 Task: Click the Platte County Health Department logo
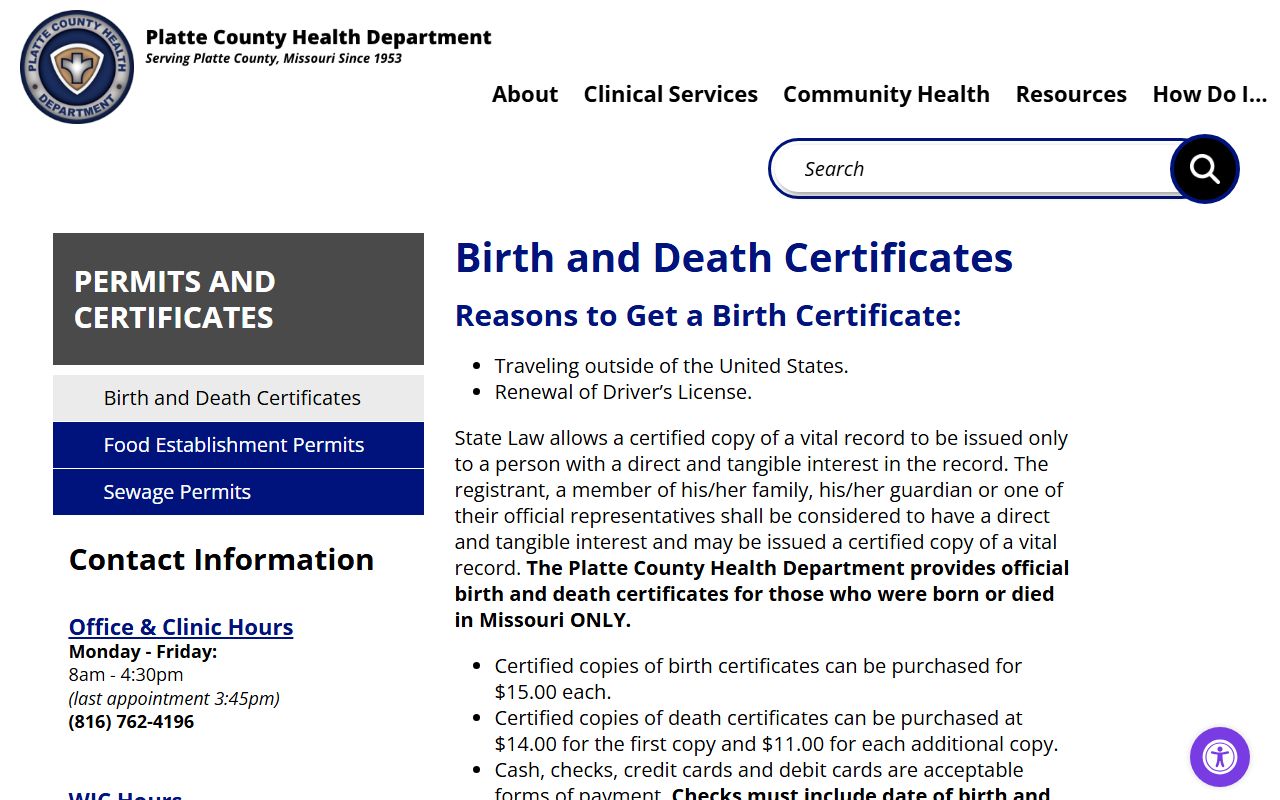77,67
